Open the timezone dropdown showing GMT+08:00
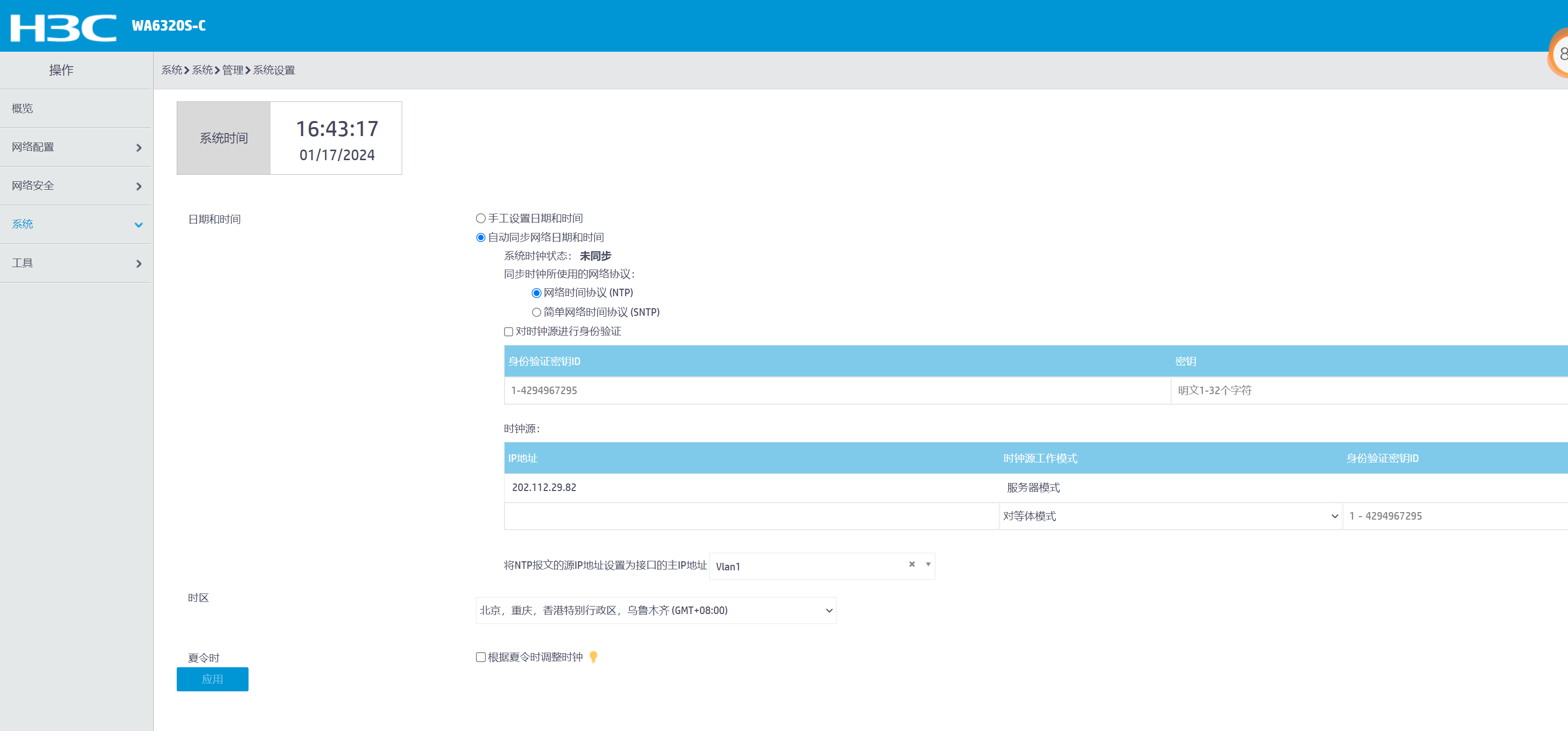Image resolution: width=1568 pixels, height=731 pixels. click(x=656, y=611)
